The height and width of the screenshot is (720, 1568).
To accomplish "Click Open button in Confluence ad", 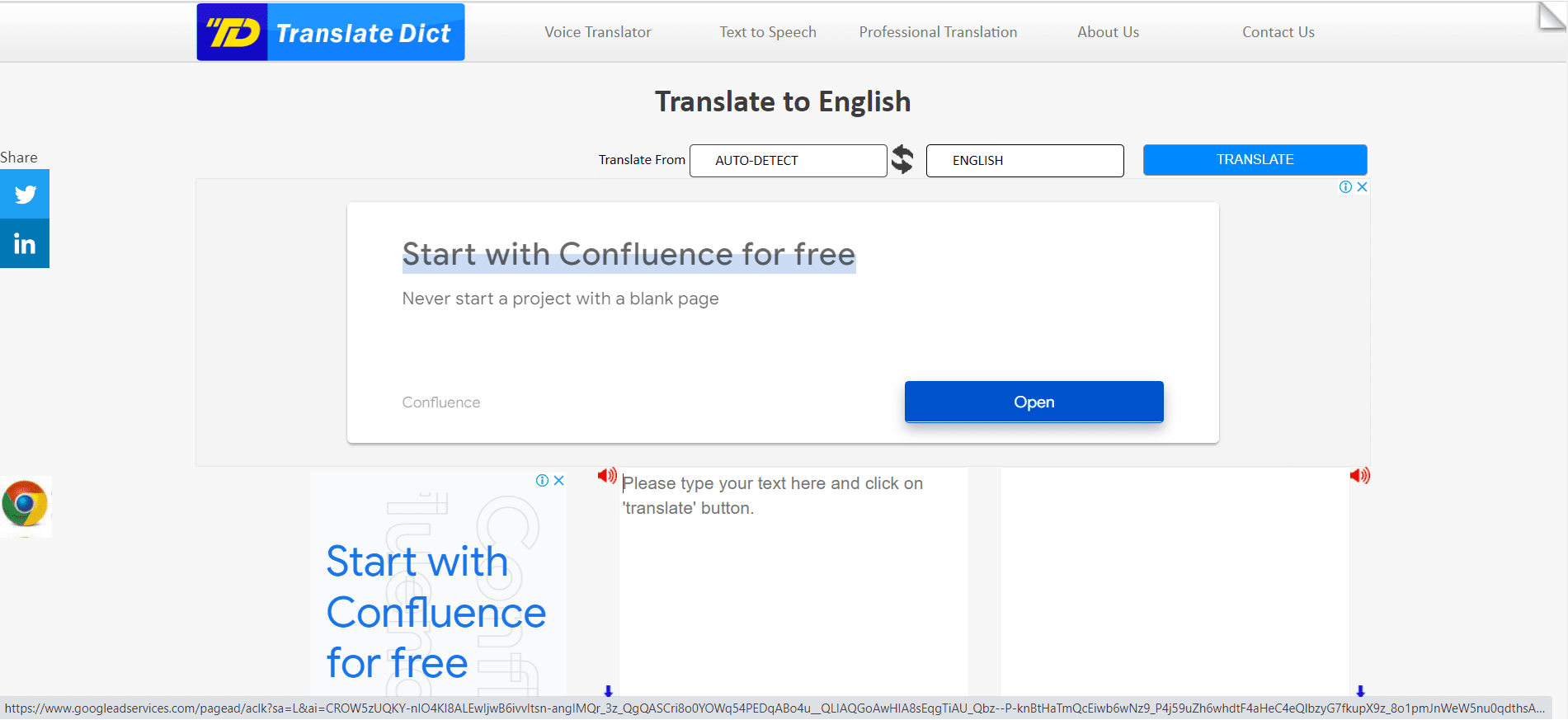I will (1034, 402).
